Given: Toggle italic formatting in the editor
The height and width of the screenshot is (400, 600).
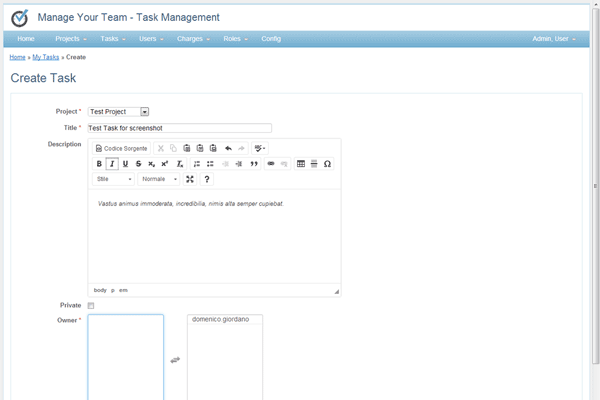Looking at the screenshot, I should pyautogui.click(x=112, y=164).
